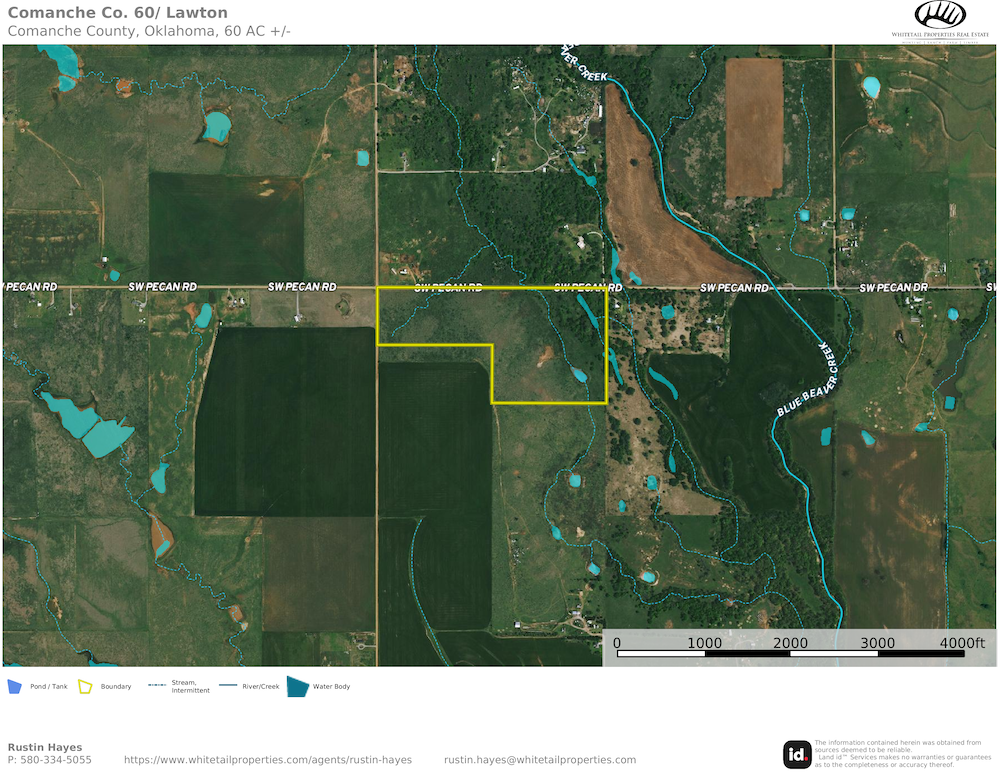Click the rustin.hayes email address
The height and width of the screenshot is (773, 1000).
(540, 760)
